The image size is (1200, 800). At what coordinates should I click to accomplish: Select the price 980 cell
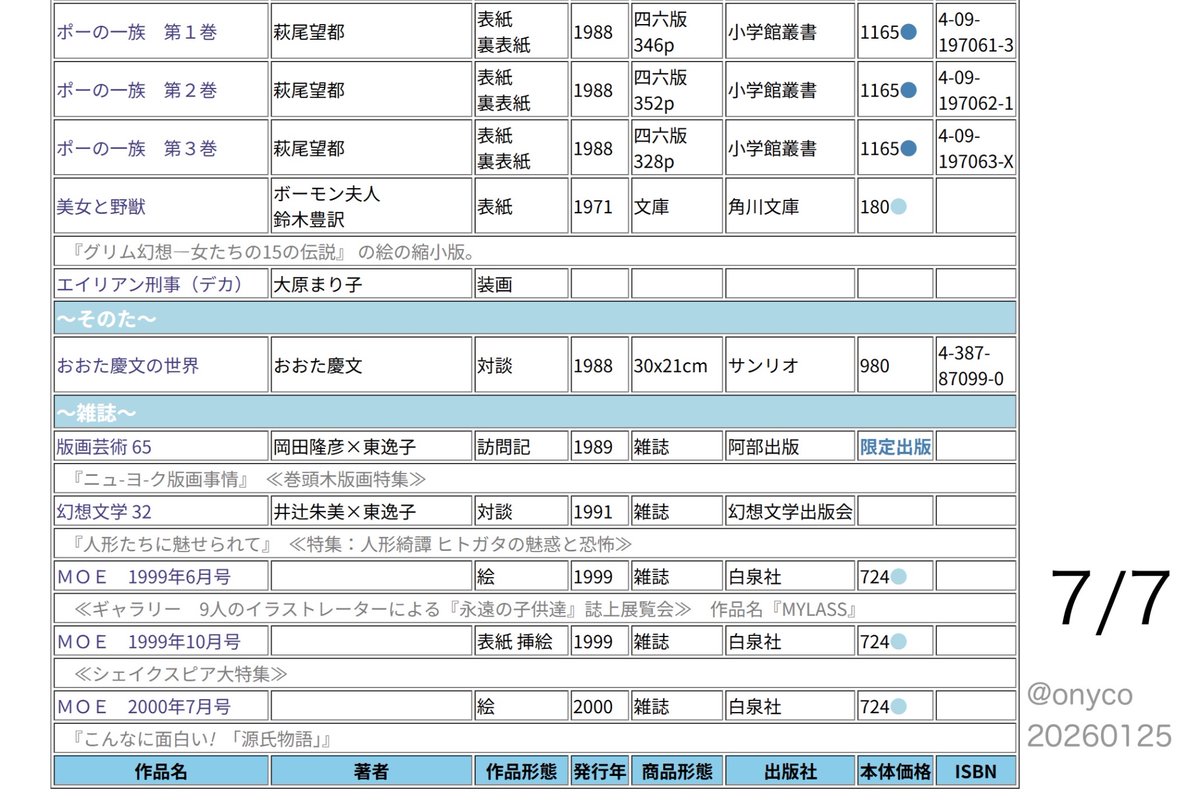[x=895, y=366]
